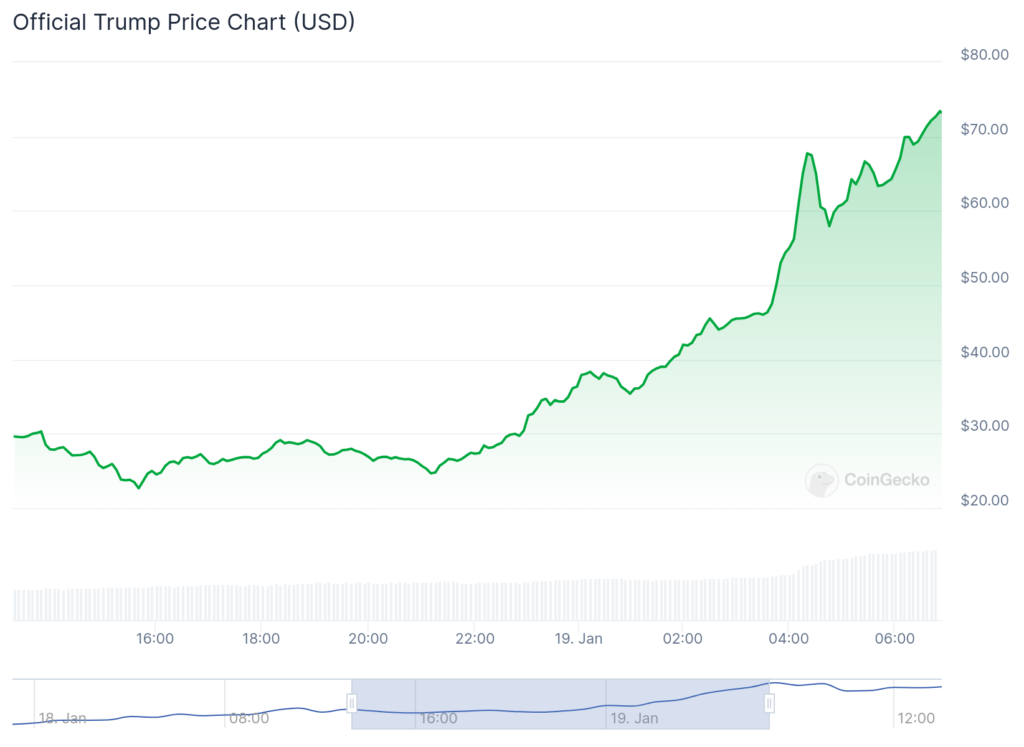The image size is (1024, 747).
Task: Click the 06:00 time axis label
Action: coord(895,638)
